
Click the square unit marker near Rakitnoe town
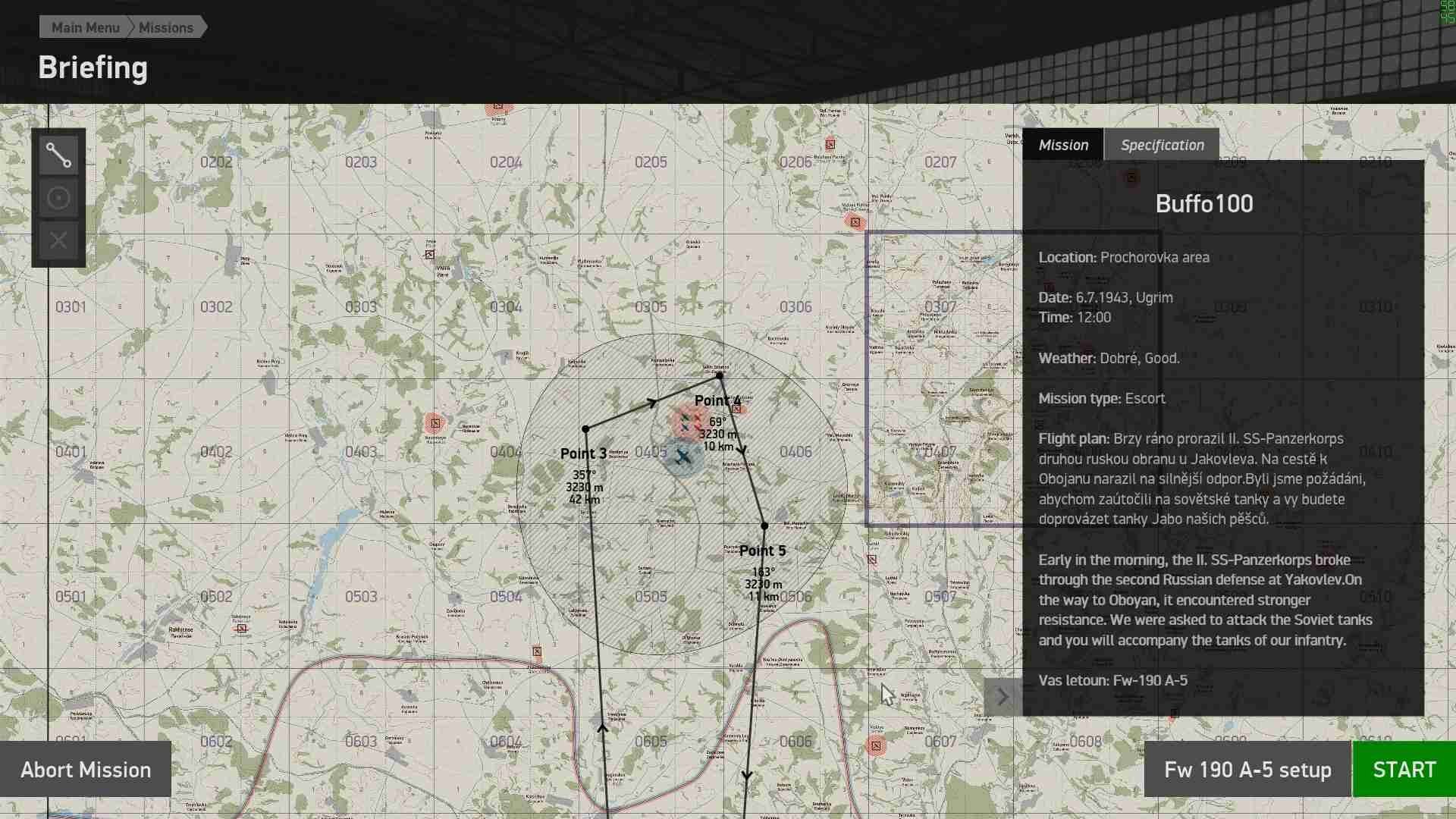click(x=241, y=629)
